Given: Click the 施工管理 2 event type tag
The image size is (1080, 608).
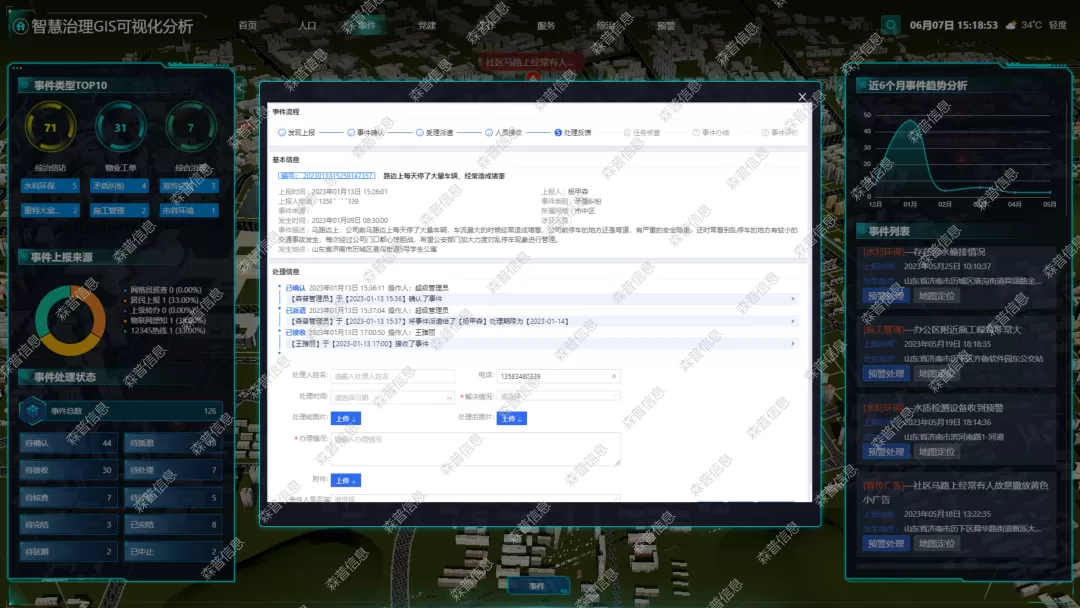Looking at the screenshot, I should [120, 211].
